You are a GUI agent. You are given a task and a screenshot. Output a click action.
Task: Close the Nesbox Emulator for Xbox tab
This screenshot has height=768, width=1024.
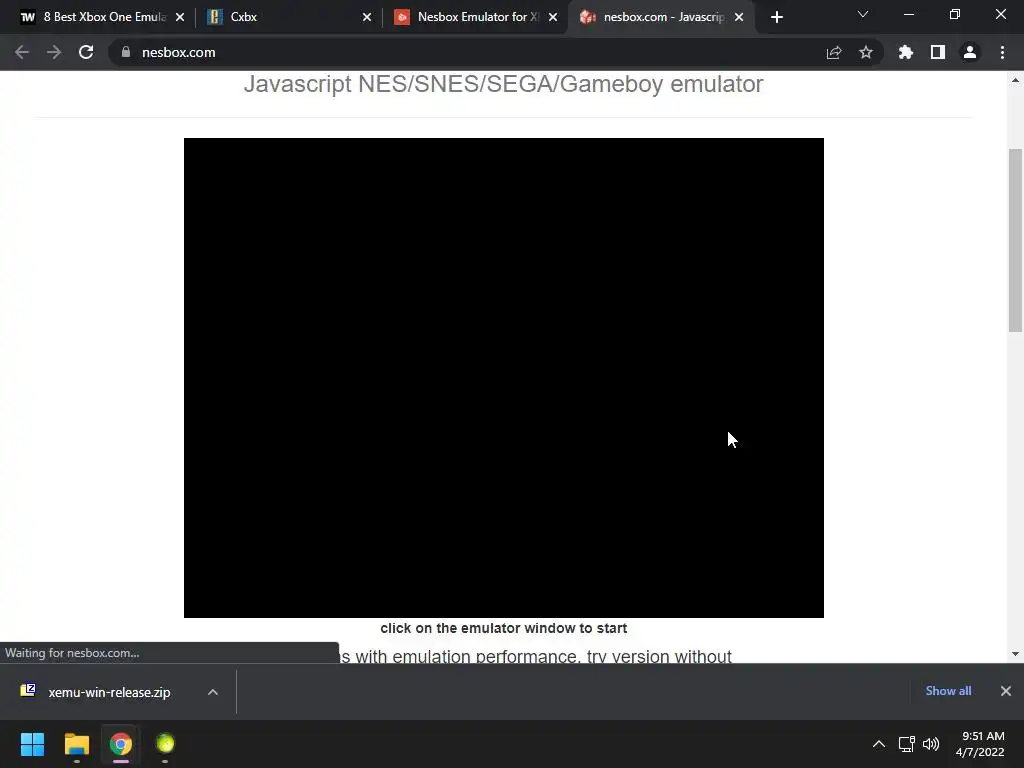coord(553,17)
